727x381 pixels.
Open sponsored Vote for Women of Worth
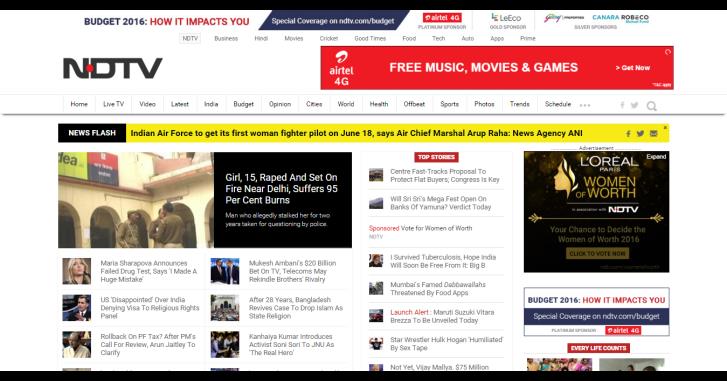point(421,228)
